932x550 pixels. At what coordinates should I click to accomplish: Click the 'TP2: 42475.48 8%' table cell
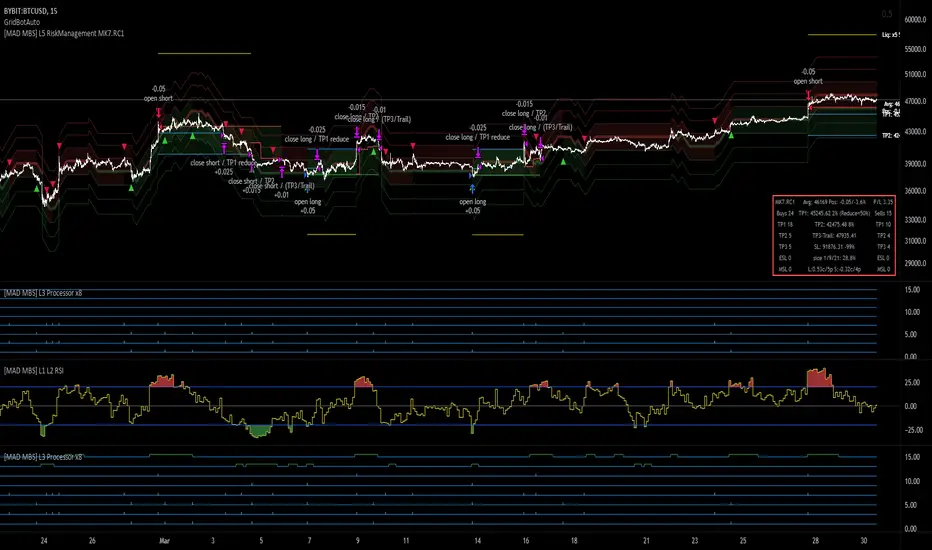(x=834, y=224)
